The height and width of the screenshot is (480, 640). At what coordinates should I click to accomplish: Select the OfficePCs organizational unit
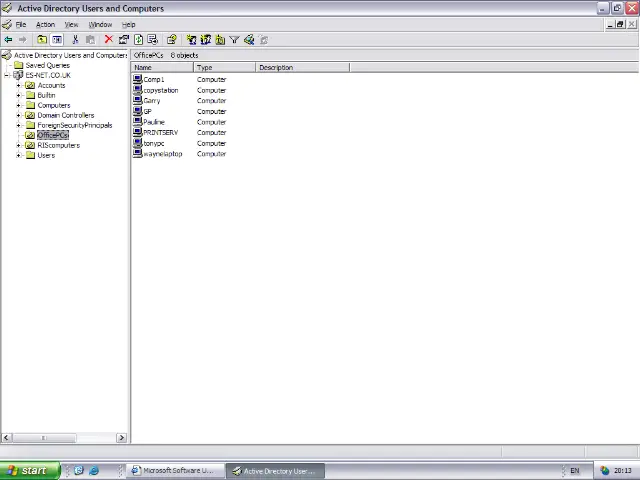[x=53, y=135]
